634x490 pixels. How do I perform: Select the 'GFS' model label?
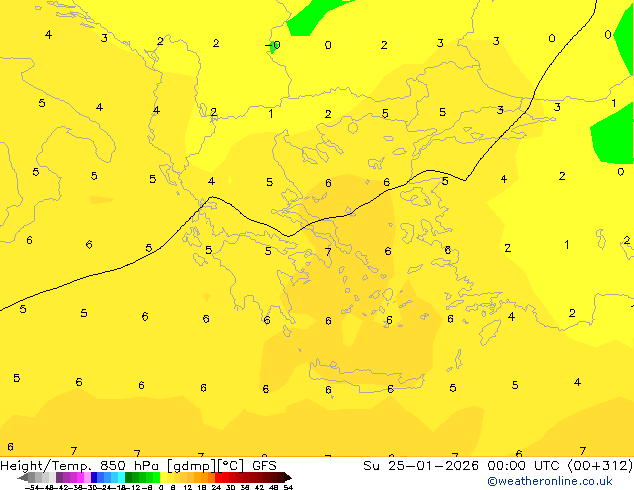(x=264, y=466)
